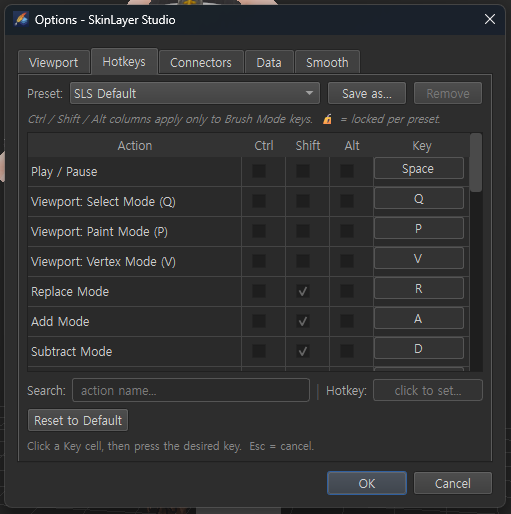The width and height of the screenshot is (511, 514).
Task: Click the Action column header
Action: click(135, 146)
